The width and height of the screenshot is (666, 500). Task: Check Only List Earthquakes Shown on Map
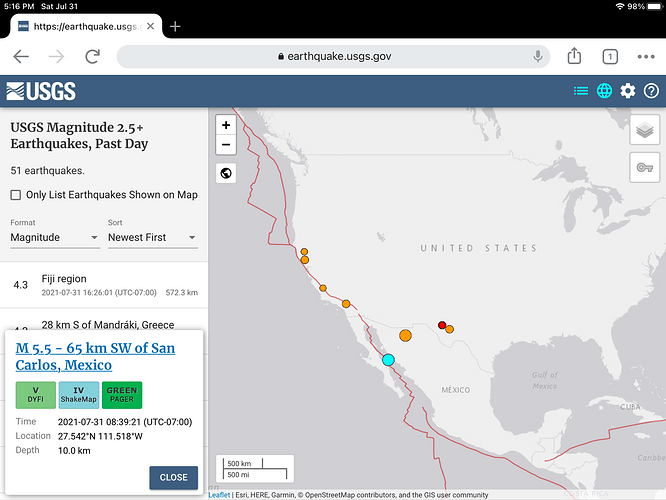pos(16,195)
